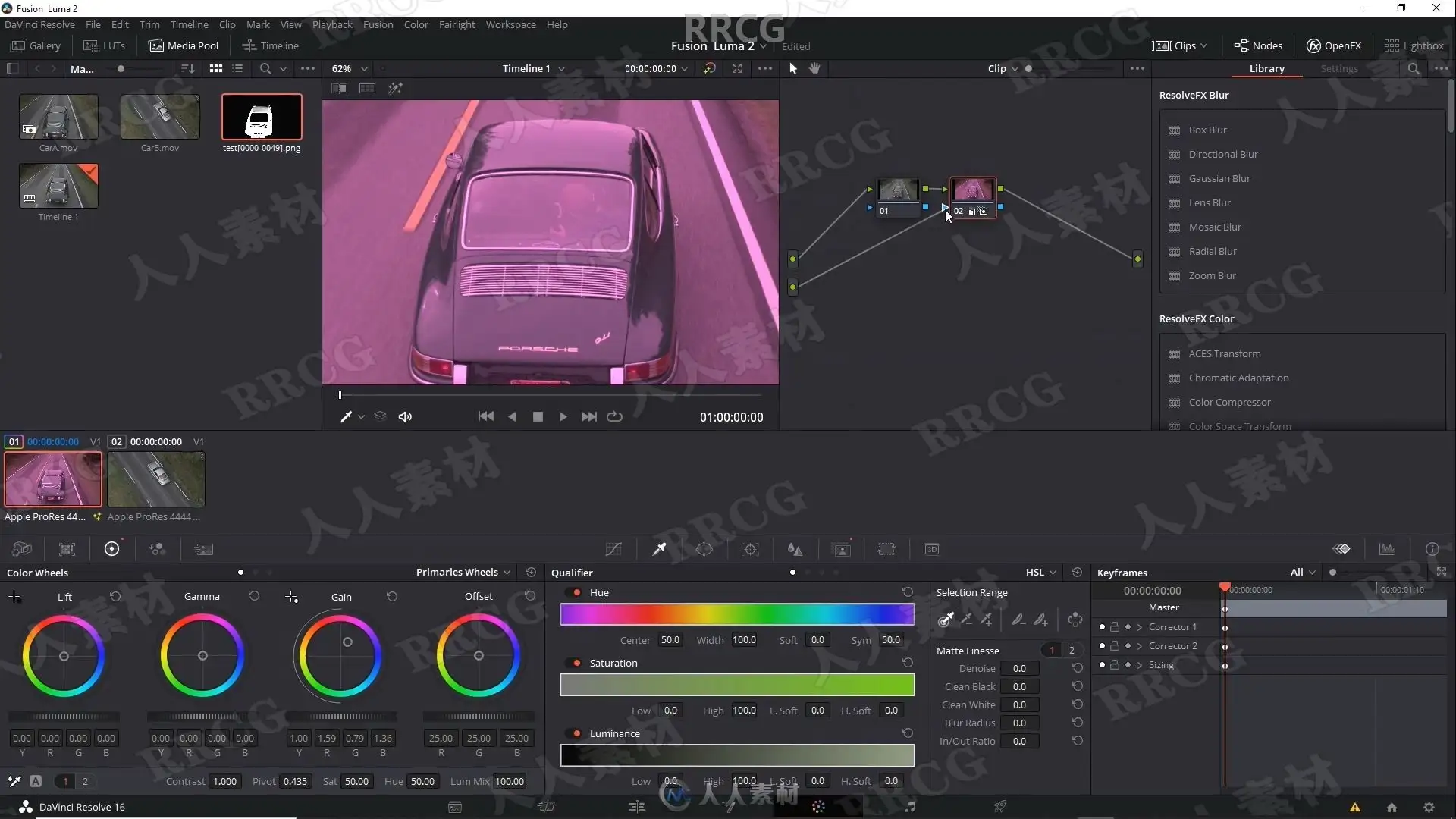Image resolution: width=1456 pixels, height=819 pixels.
Task: Mute viewer audio speaker
Action: (405, 416)
